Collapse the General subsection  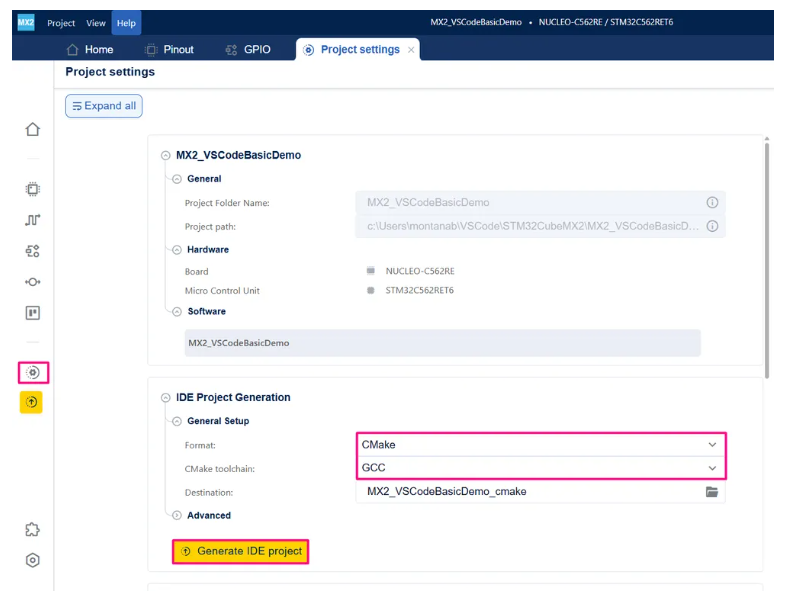tap(176, 179)
